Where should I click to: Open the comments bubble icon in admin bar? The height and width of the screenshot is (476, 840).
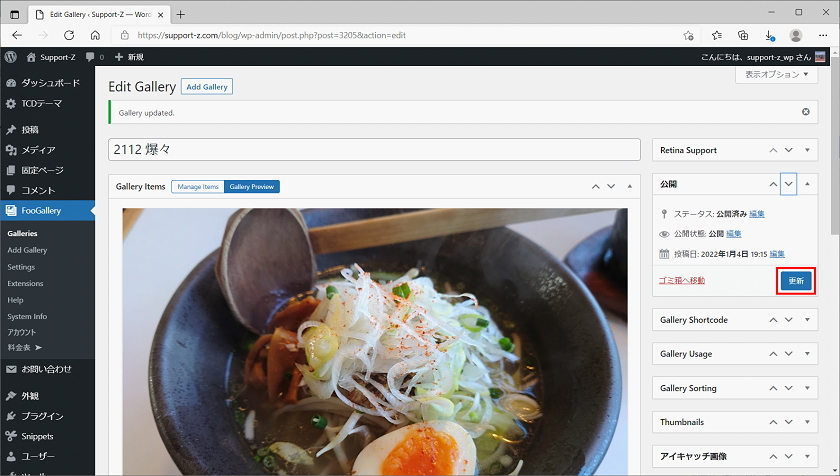(x=92, y=57)
